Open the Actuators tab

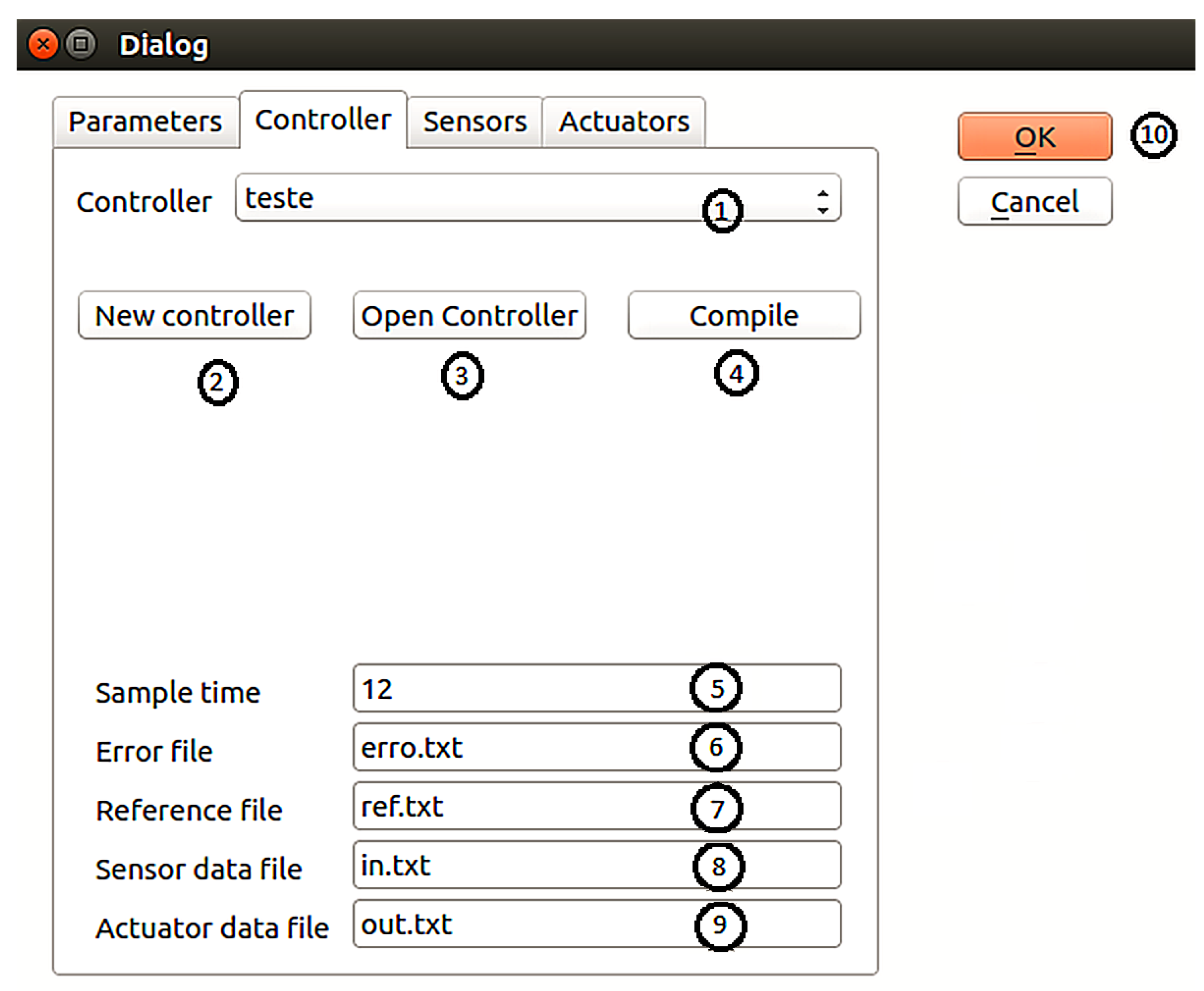(623, 121)
